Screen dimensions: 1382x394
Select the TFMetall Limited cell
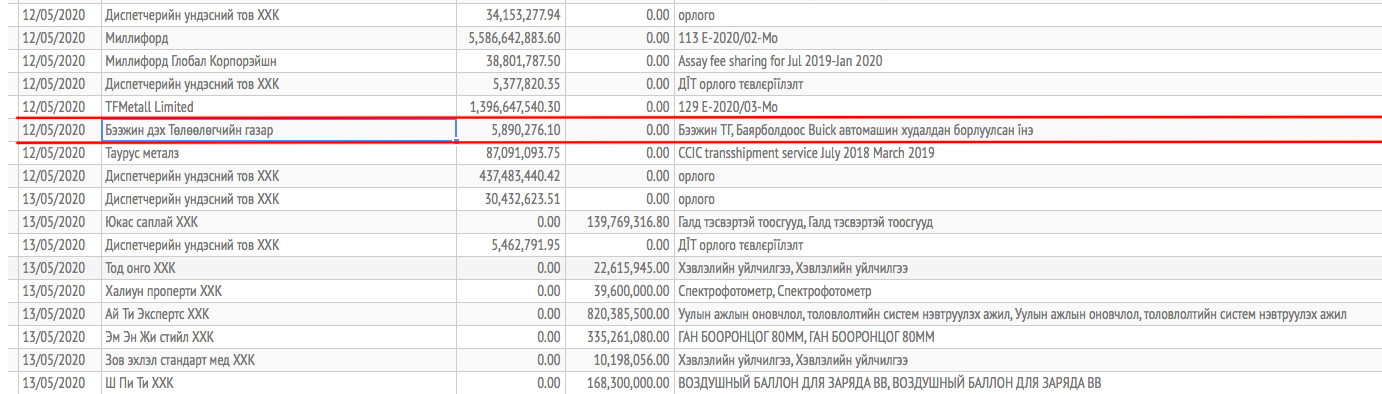coord(278,106)
